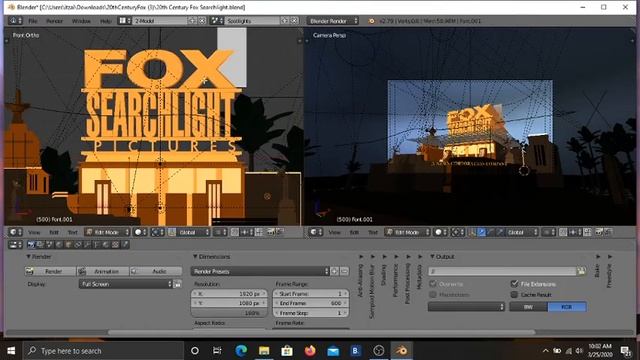Click the editor type icon in right viewport header
Image resolution: width=640 pixels, height=360 pixels.
pos(316,232)
